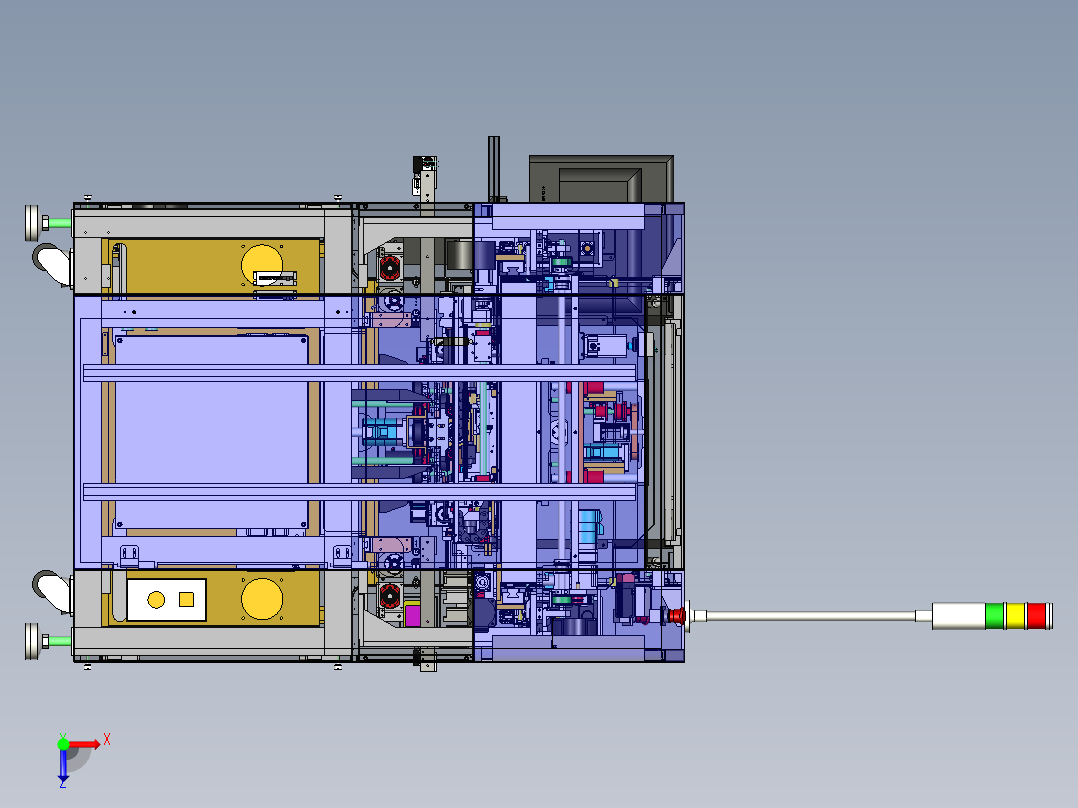Click the green origin sphere of the triad
The image size is (1078, 808).
tap(63, 744)
